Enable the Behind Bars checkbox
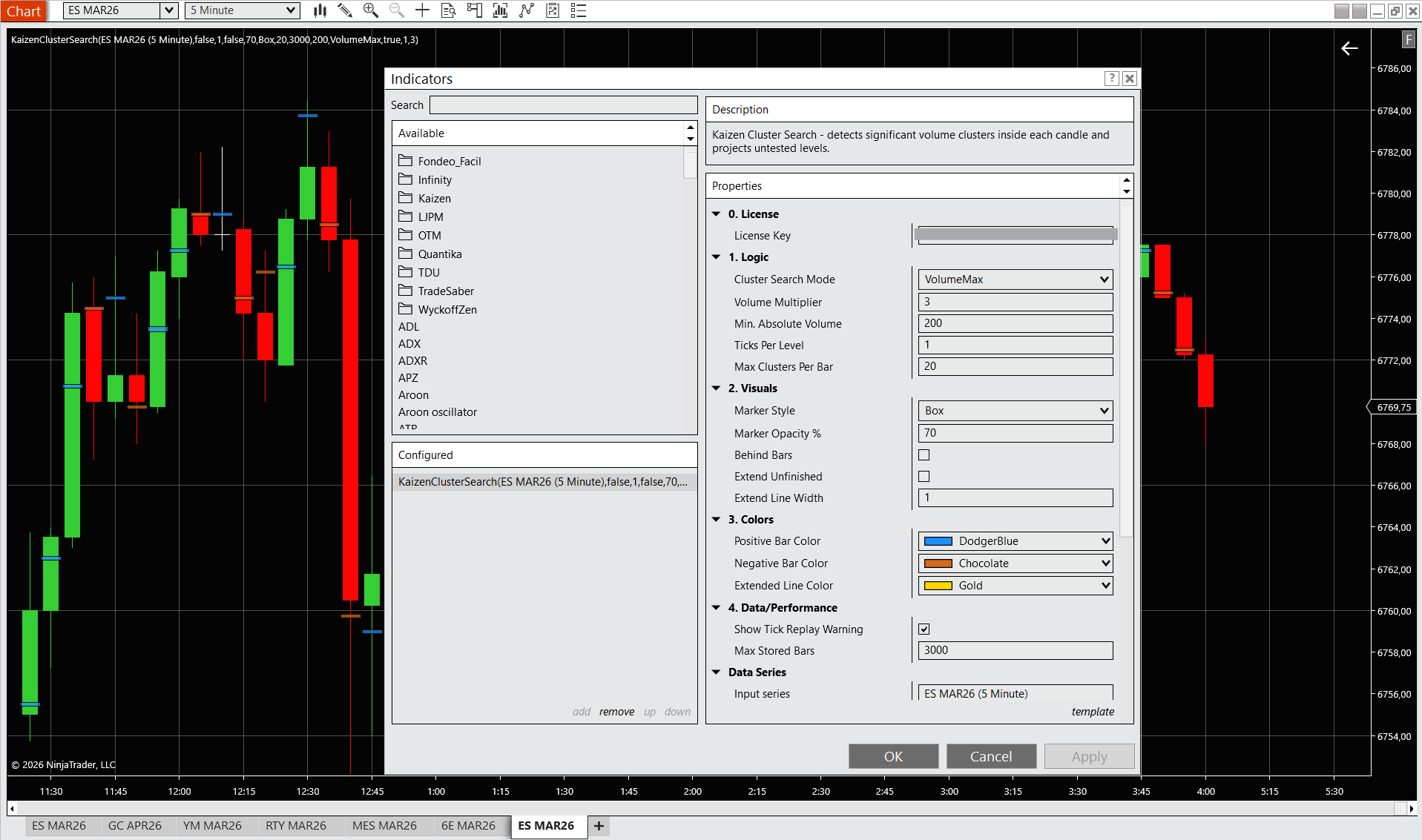Viewport: 1422px width, 840px height. 924,455
